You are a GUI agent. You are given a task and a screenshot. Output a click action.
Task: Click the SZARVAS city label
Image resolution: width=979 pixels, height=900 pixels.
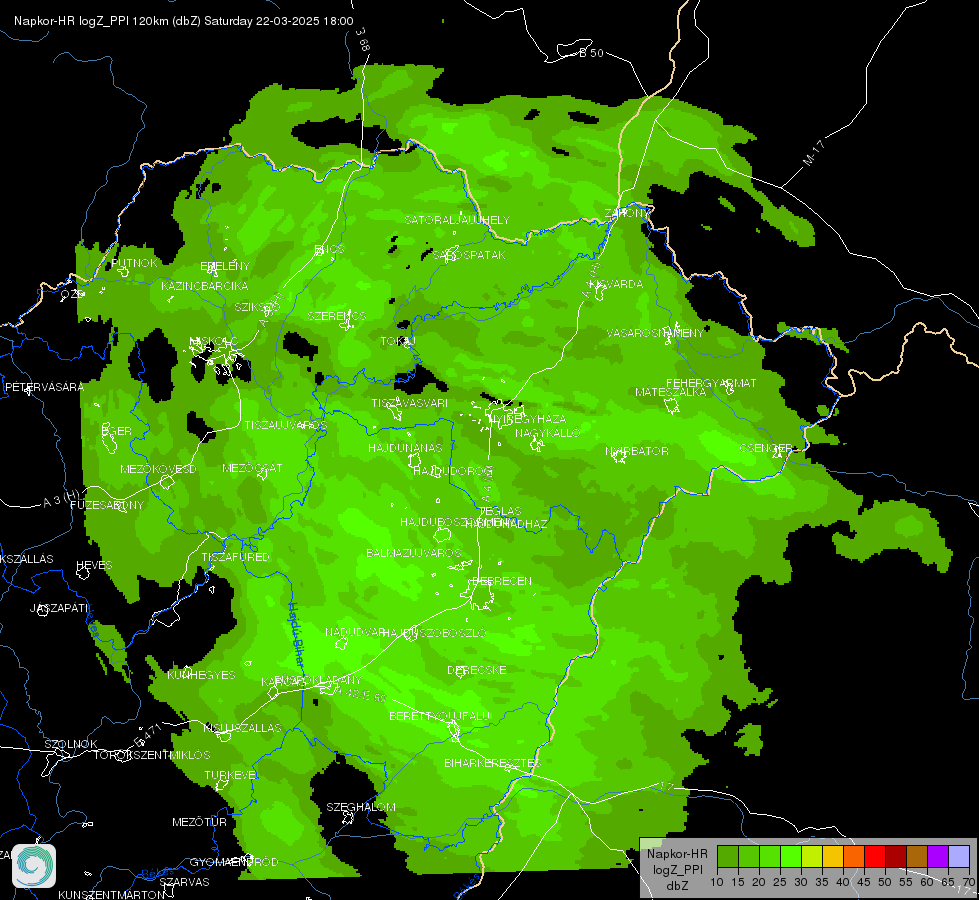(184, 882)
